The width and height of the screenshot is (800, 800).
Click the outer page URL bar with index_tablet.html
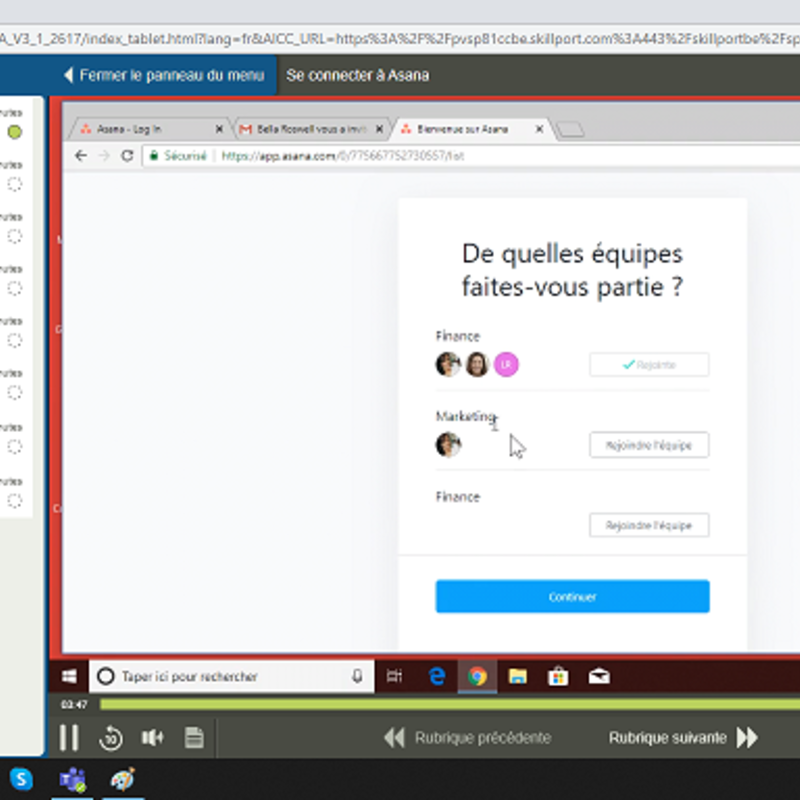(400, 39)
